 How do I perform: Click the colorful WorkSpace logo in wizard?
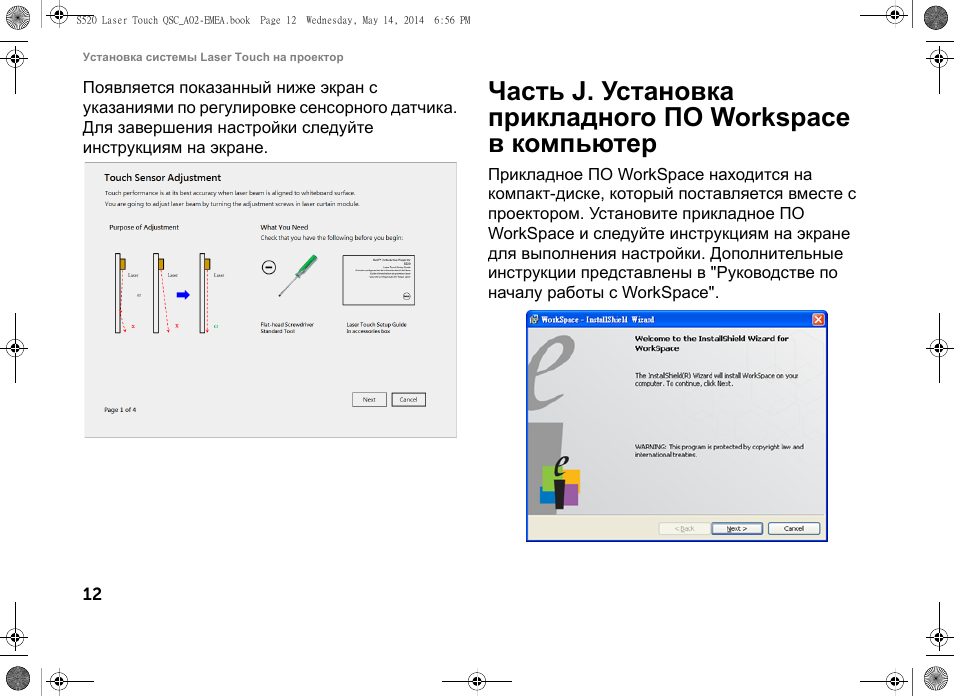tap(560, 482)
